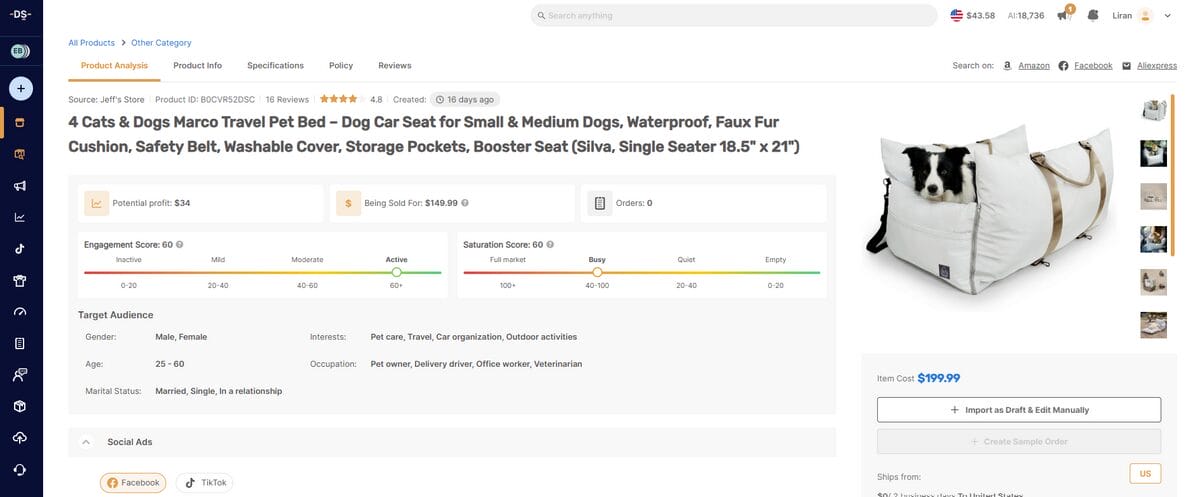
Task: Switch to the Specifications tab
Action: pos(275,65)
